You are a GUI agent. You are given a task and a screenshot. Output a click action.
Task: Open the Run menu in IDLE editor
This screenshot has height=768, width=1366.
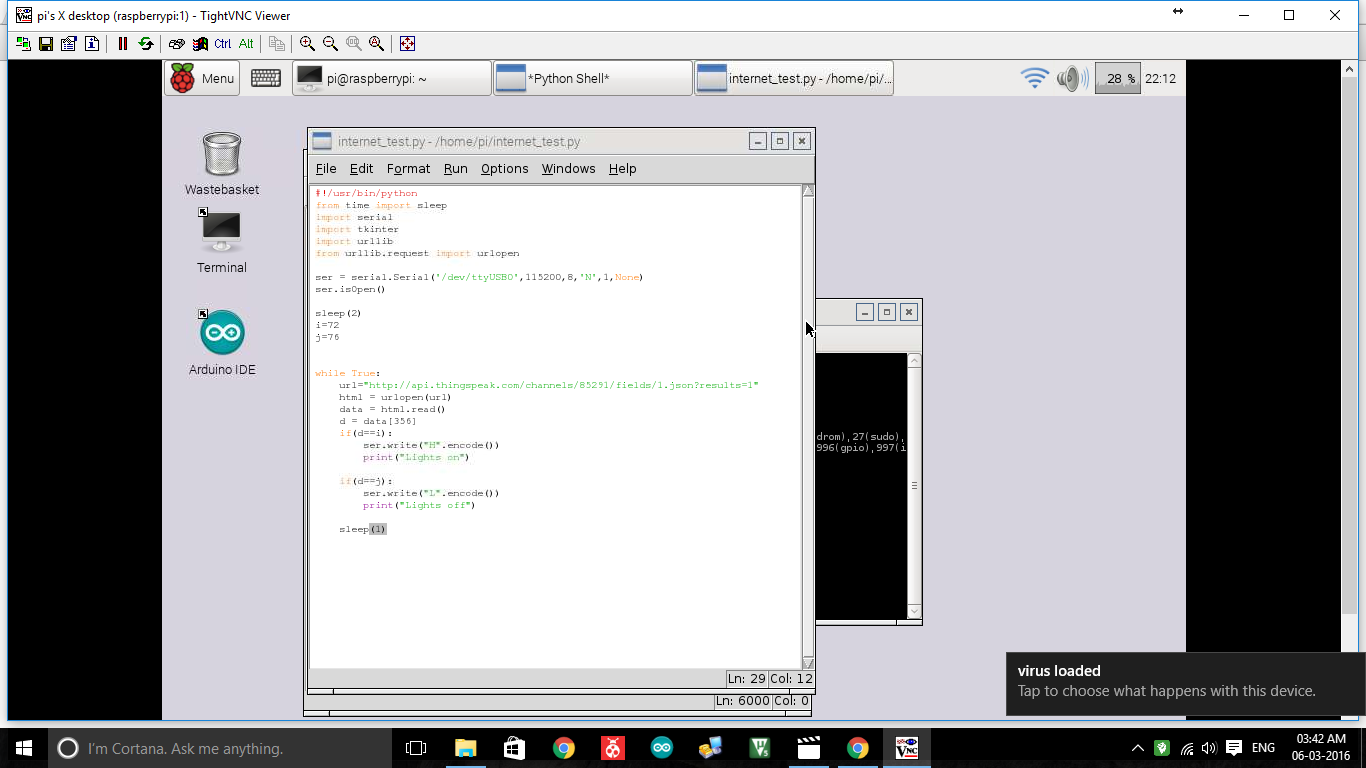tap(455, 169)
